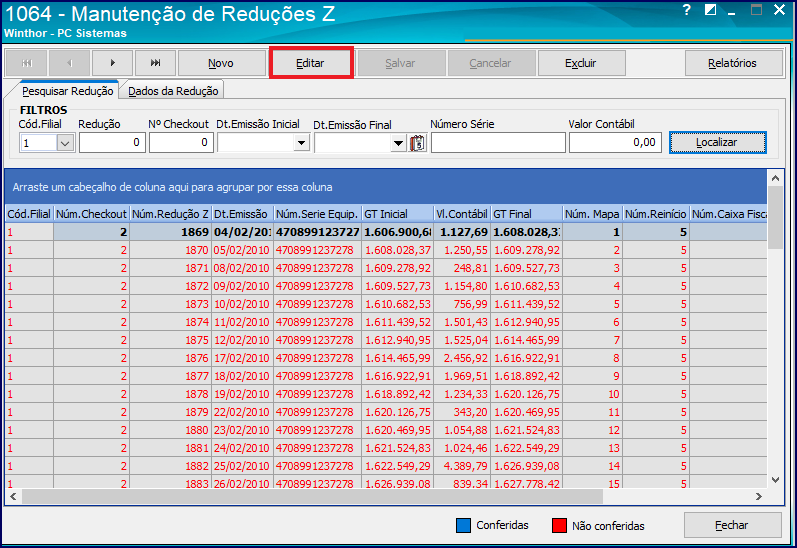Select the row with redução 1869

pos(386,232)
